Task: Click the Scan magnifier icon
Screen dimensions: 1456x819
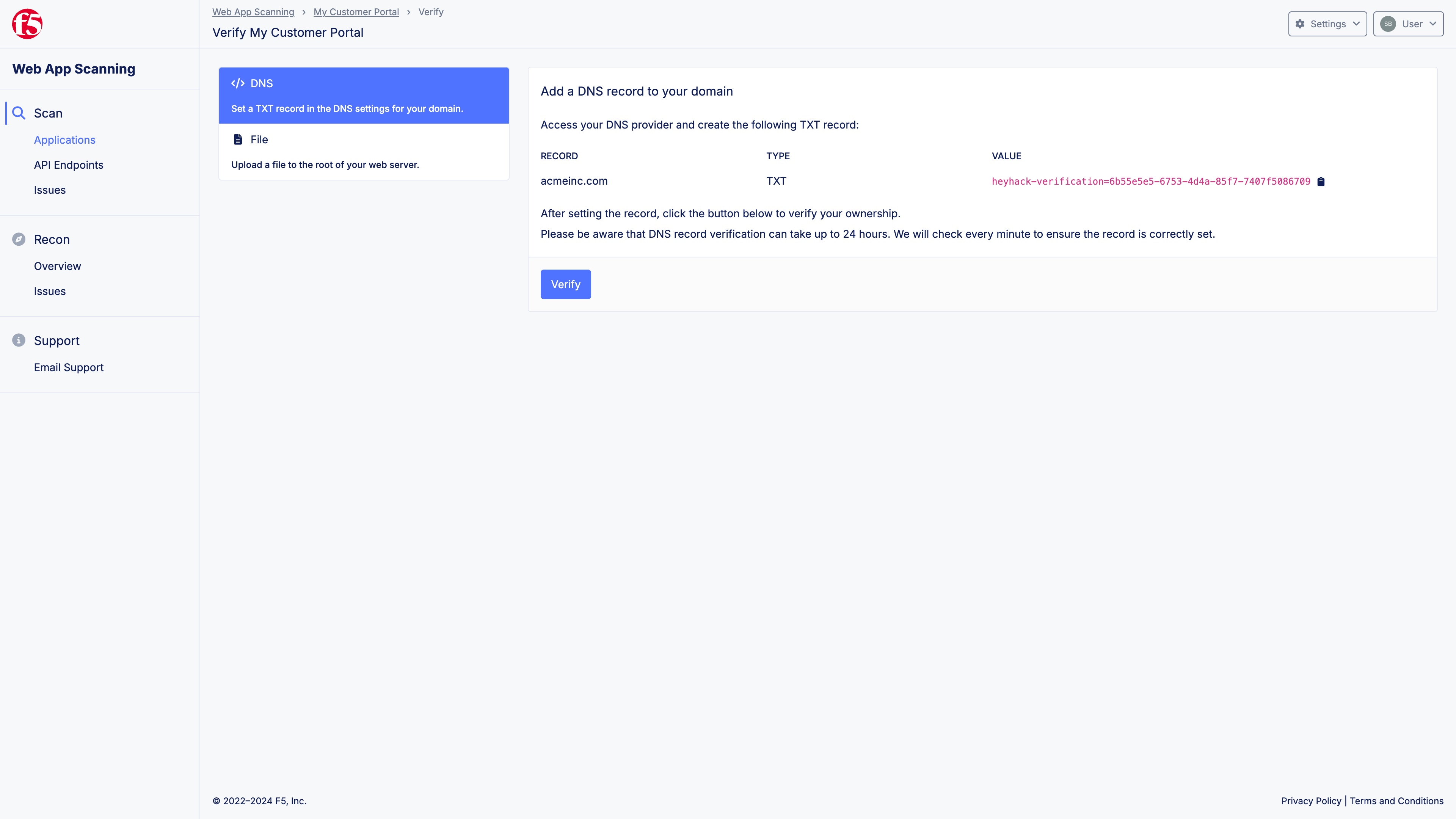Action: point(19,113)
